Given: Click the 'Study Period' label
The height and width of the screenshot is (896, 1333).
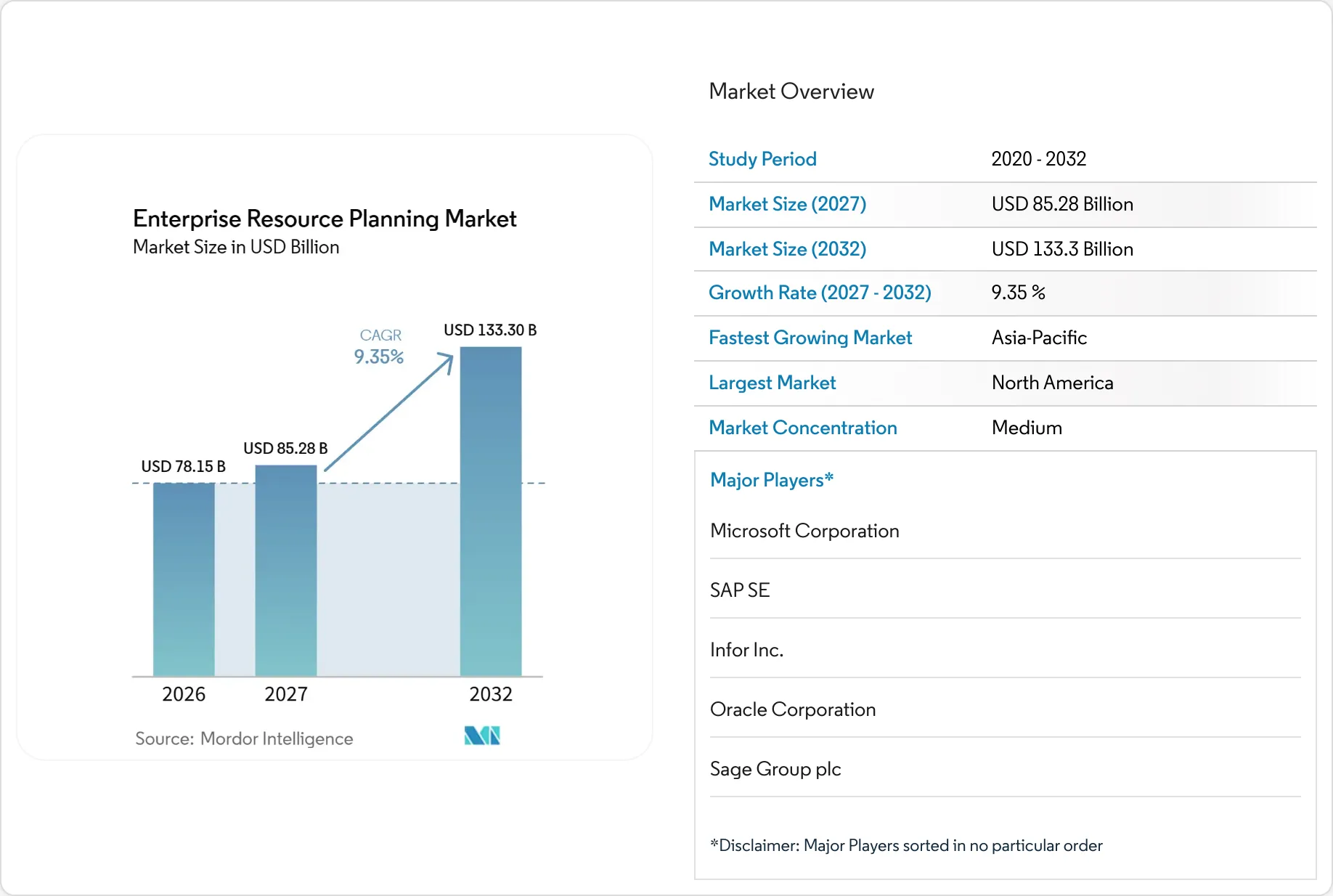Looking at the screenshot, I should point(762,159).
